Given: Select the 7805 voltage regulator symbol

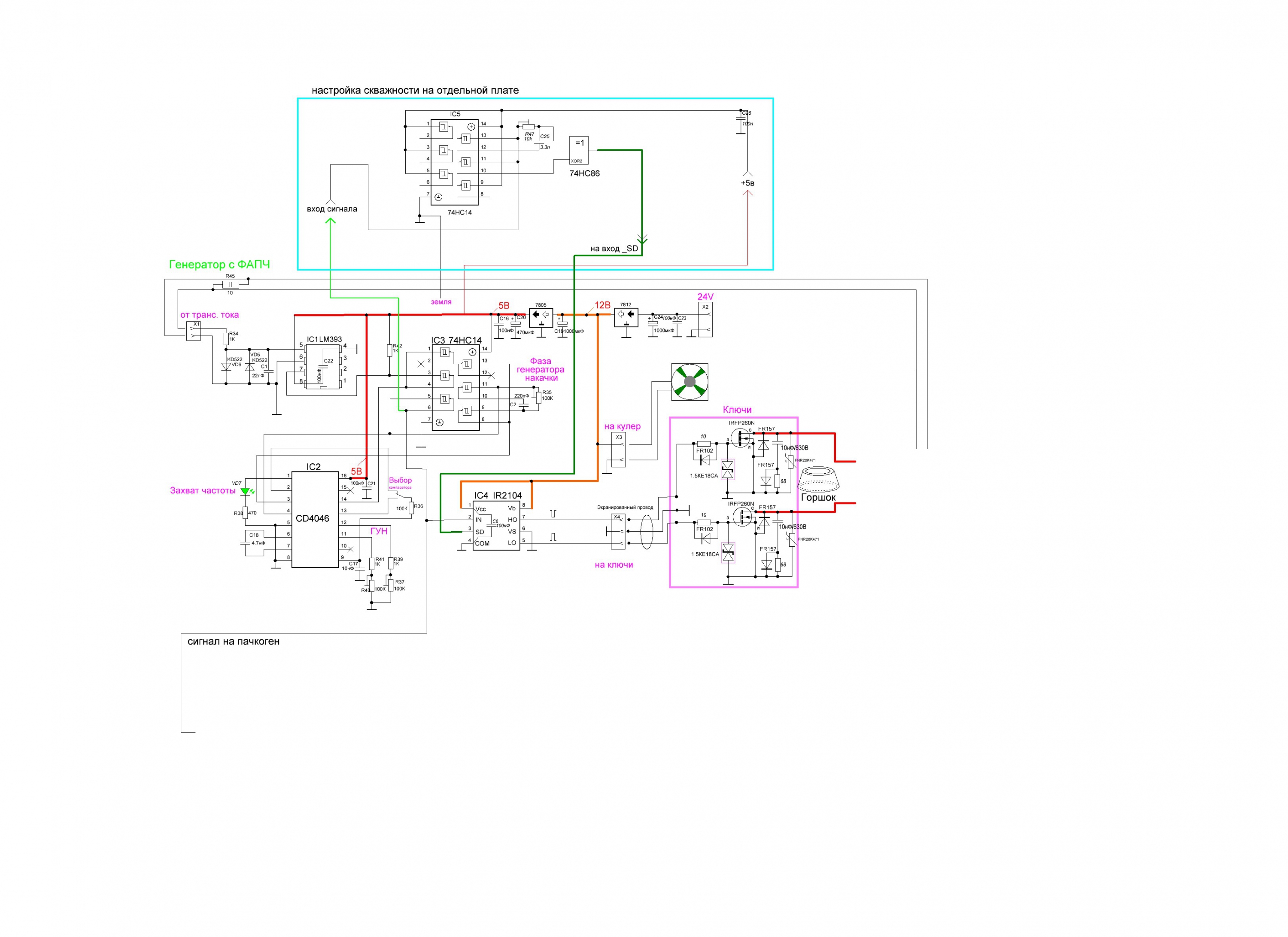Looking at the screenshot, I should [x=541, y=317].
